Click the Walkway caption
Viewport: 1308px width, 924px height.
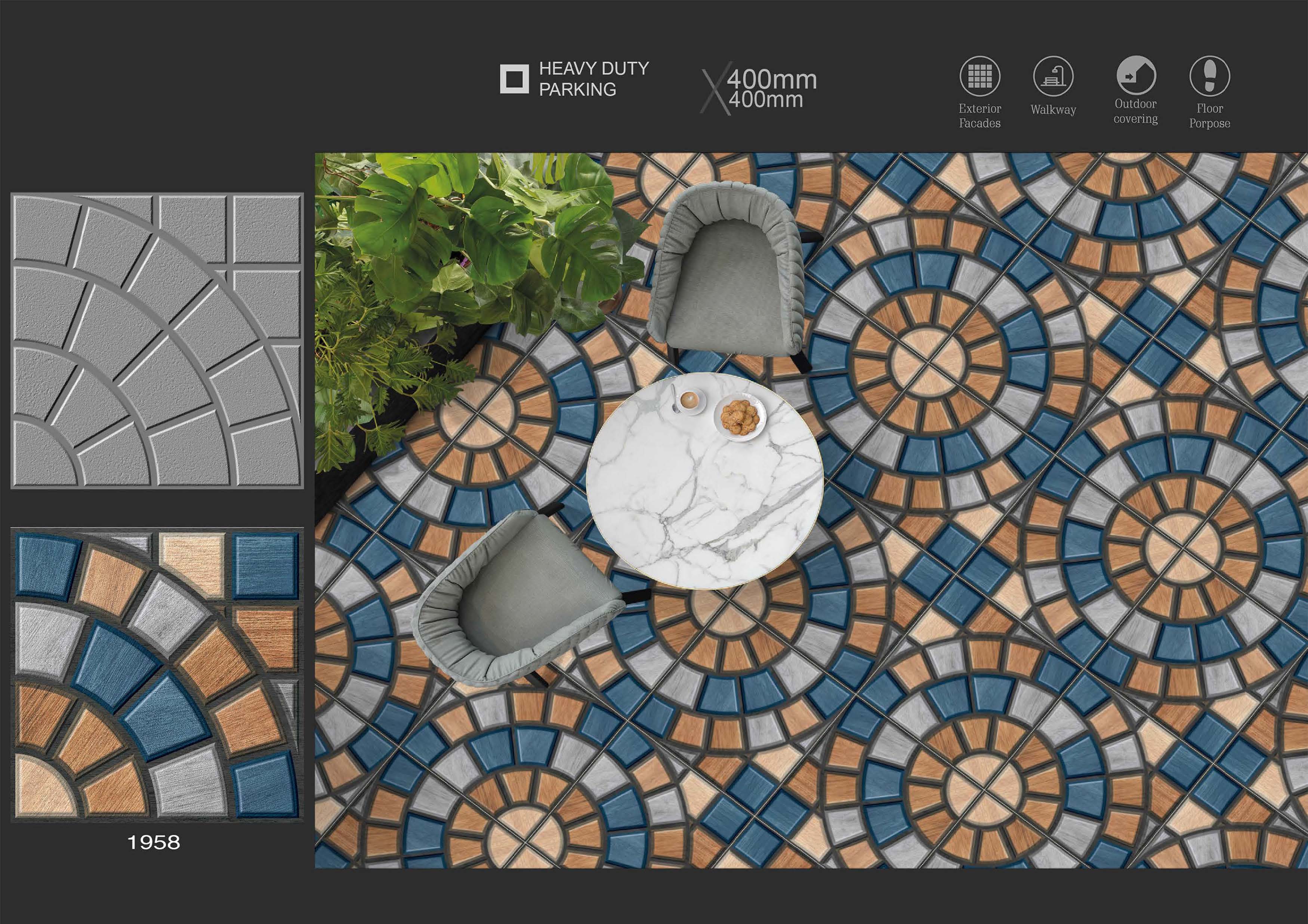1054,109
